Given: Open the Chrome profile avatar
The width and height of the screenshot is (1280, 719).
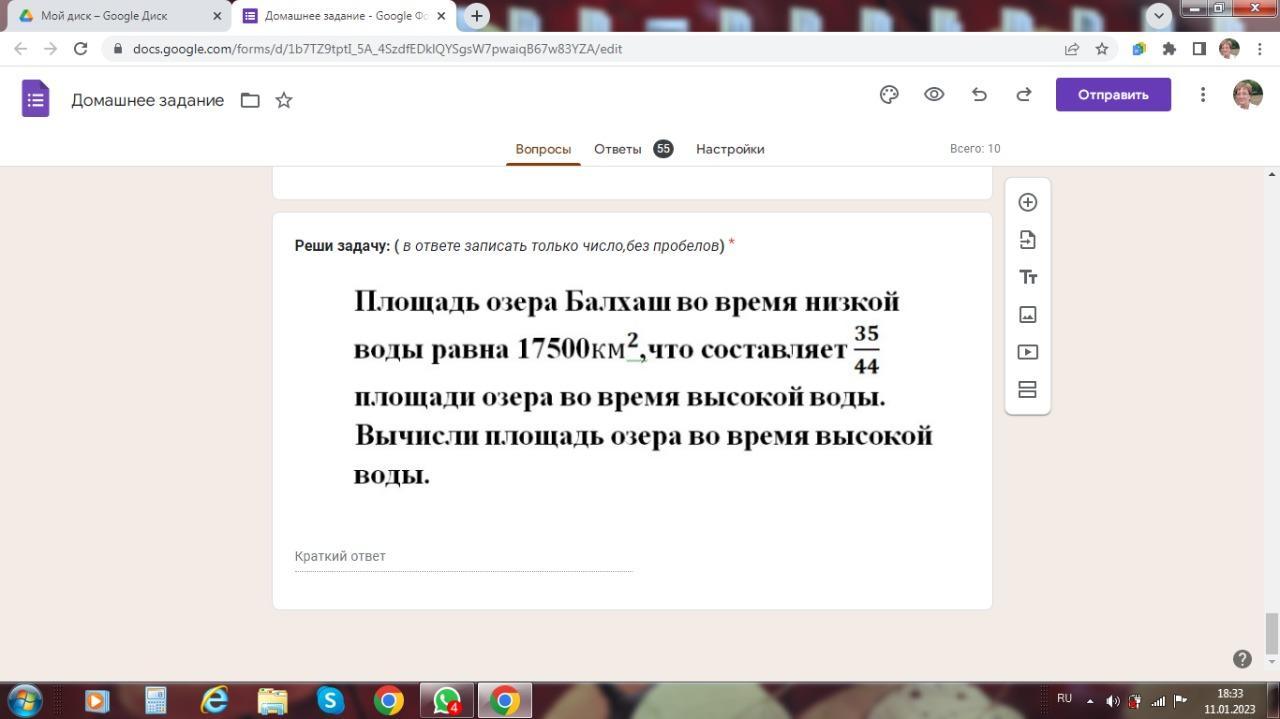Looking at the screenshot, I should (x=1230, y=49).
